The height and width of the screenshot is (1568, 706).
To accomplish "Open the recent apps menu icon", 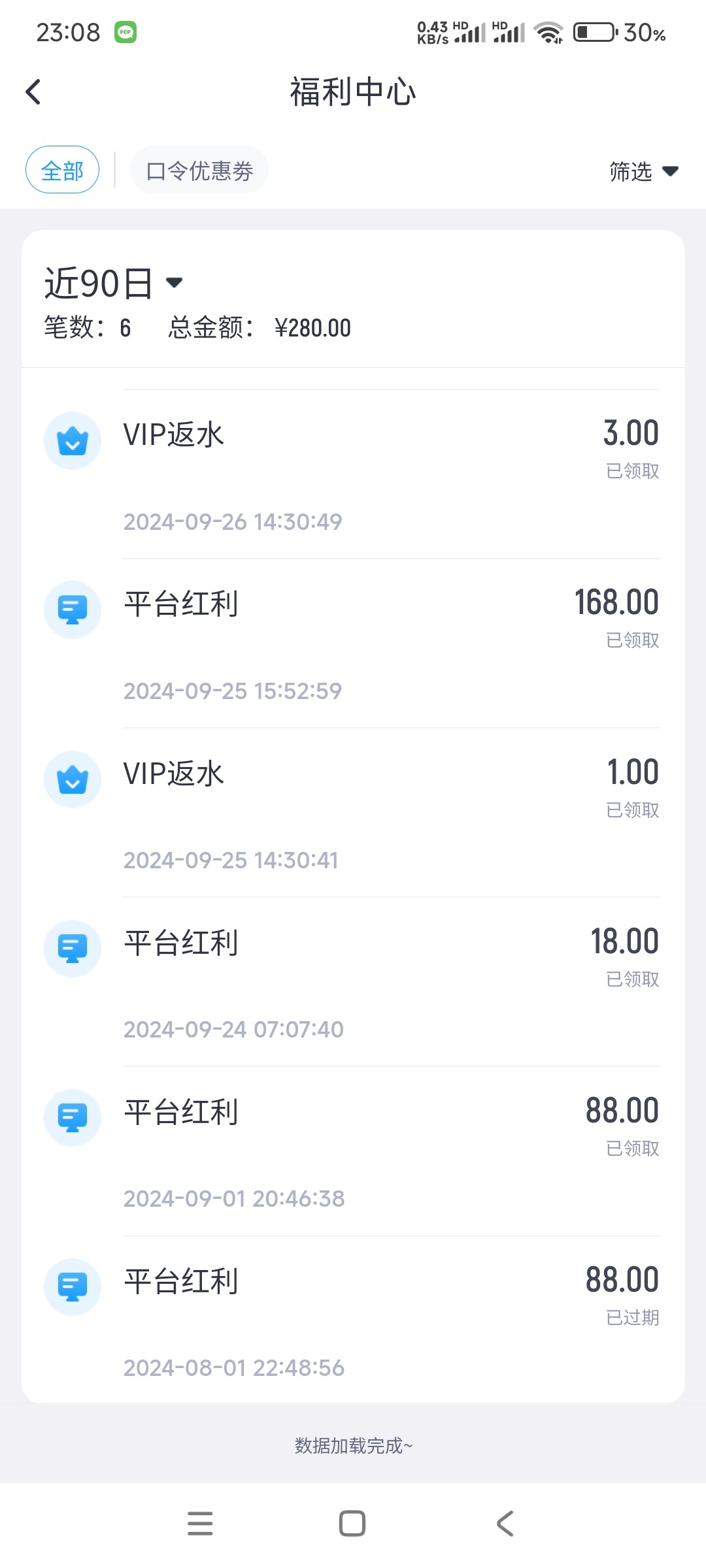I will (x=200, y=1524).
